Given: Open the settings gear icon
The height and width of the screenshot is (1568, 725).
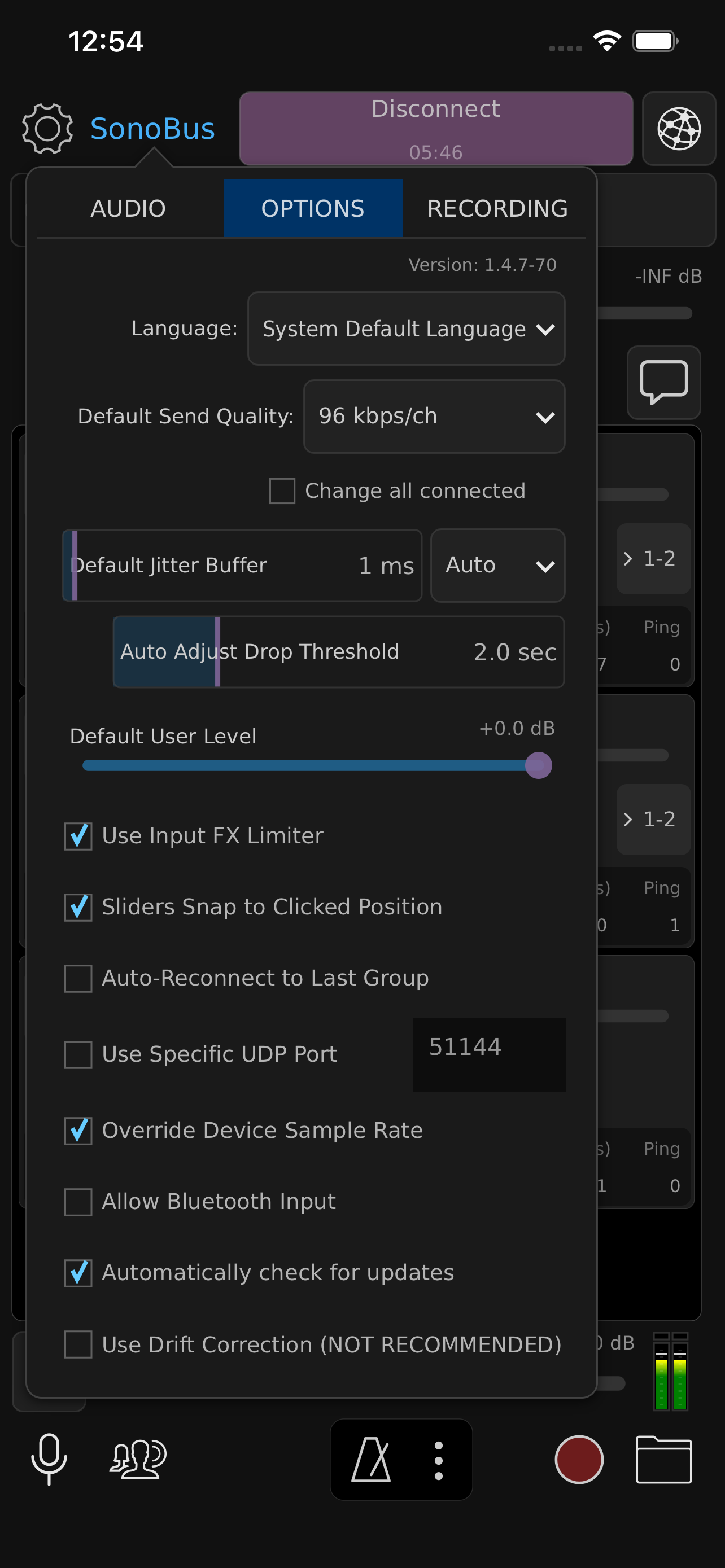Looking at the screenshot, I should [47, 129].
